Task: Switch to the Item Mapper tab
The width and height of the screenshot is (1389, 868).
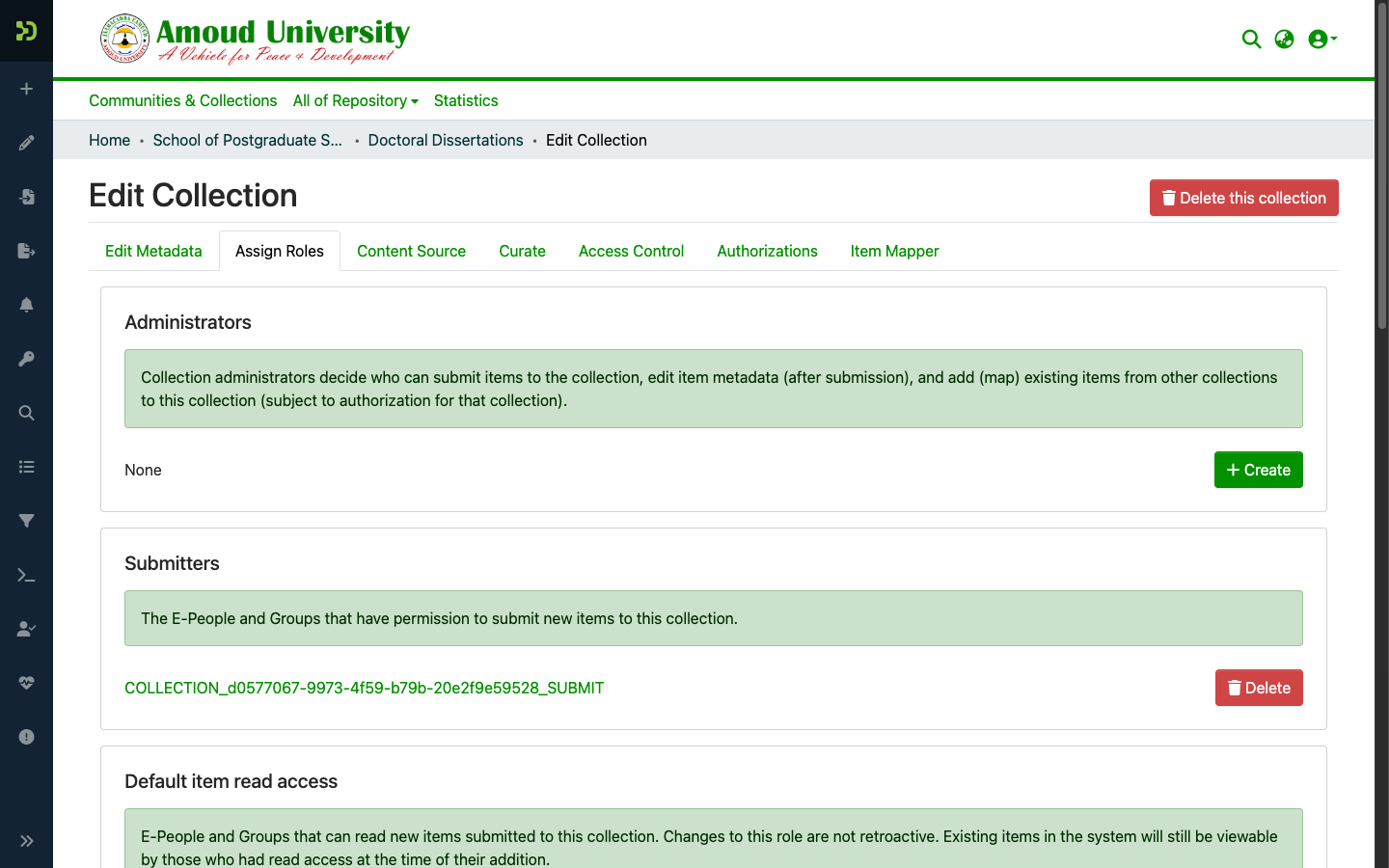Action: 894,251
